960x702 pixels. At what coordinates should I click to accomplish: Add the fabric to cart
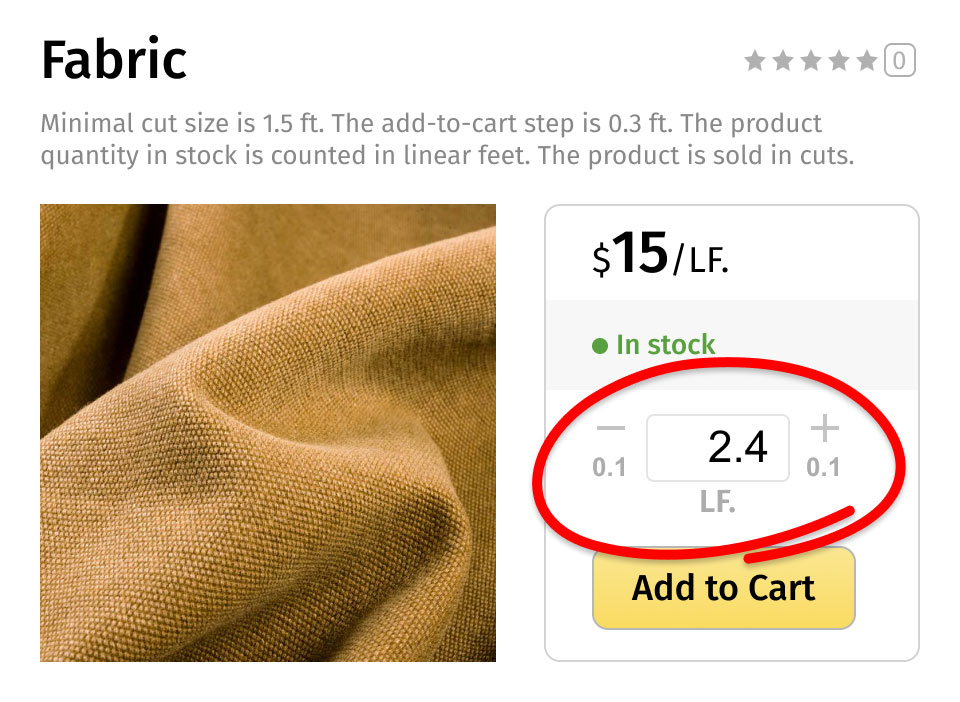(724, 588)
